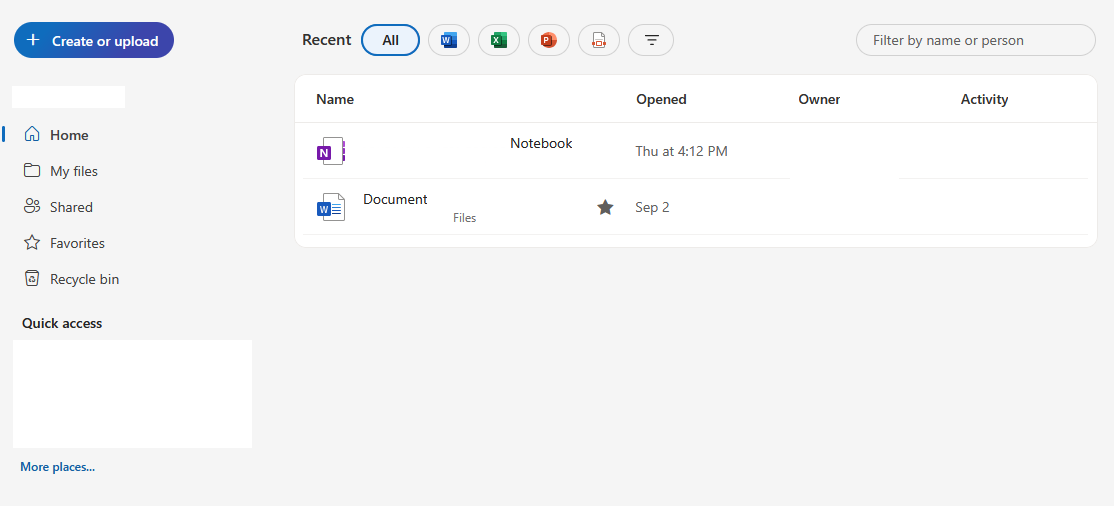Filter recent files by Word documents
The image size is (1114, 506).
[448, 40]
